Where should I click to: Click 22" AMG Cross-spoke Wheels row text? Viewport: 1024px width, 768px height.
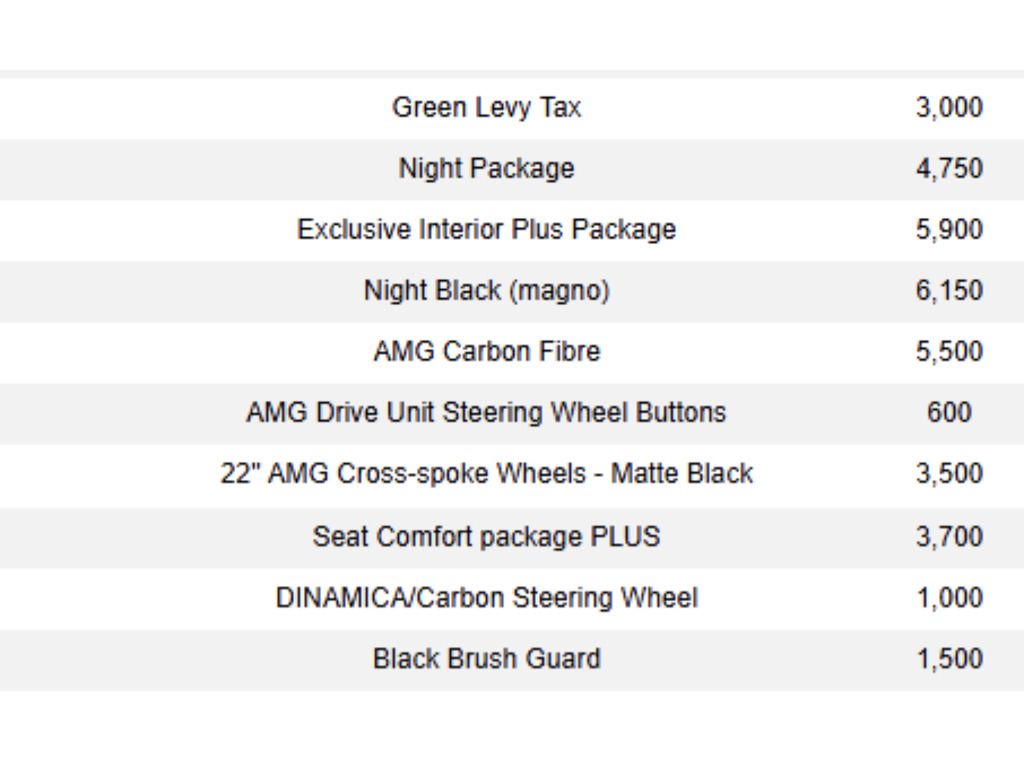coord(486,474)
